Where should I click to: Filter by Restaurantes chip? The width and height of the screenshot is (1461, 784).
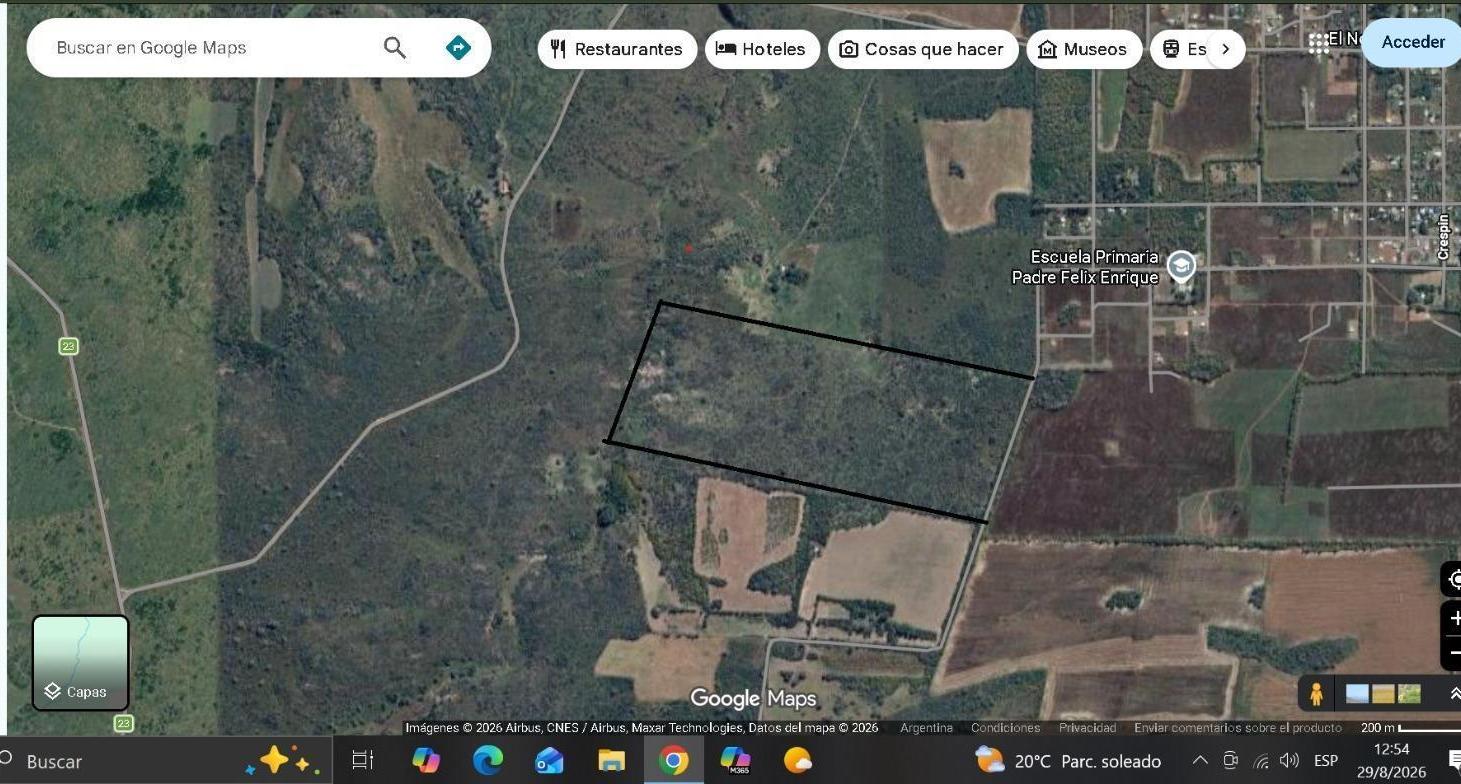617,49
